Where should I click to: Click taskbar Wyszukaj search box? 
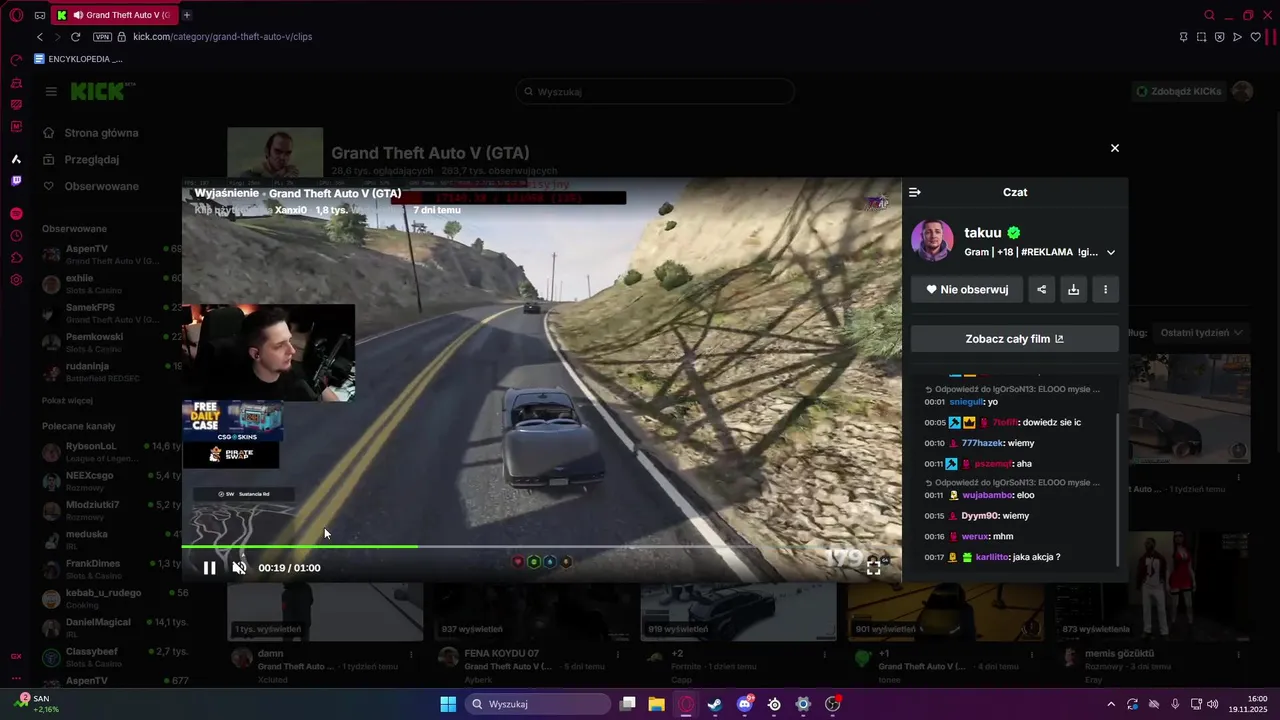538,704
